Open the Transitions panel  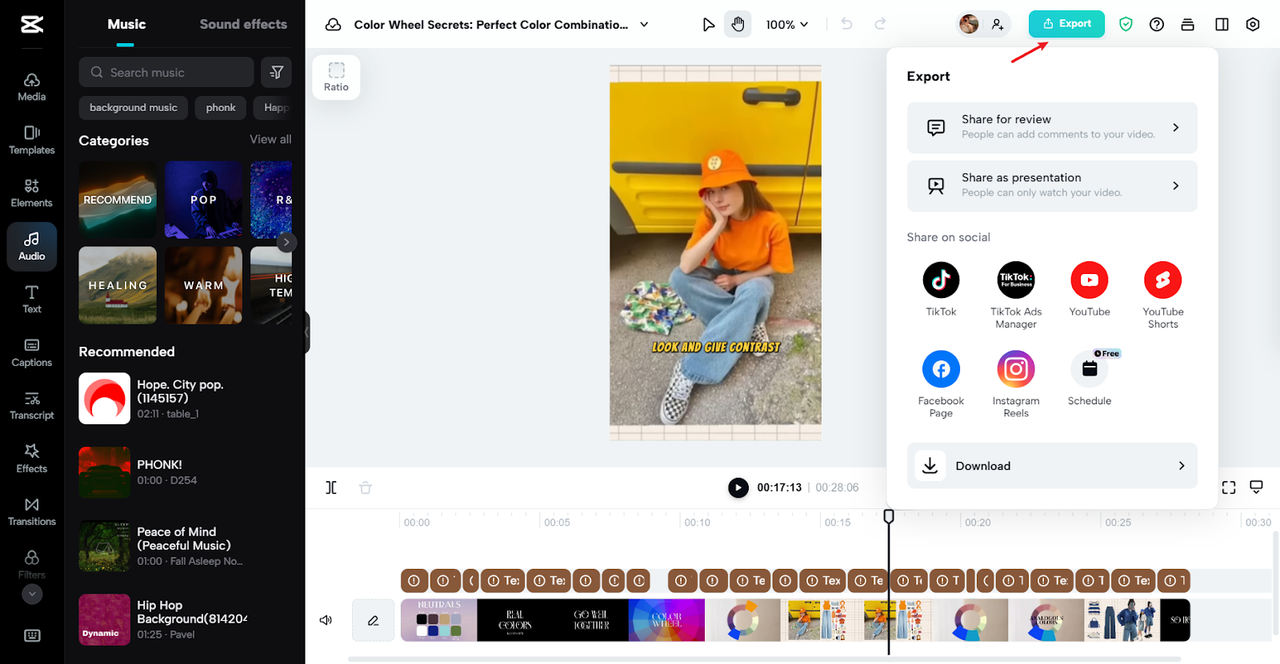pos(32,511)
